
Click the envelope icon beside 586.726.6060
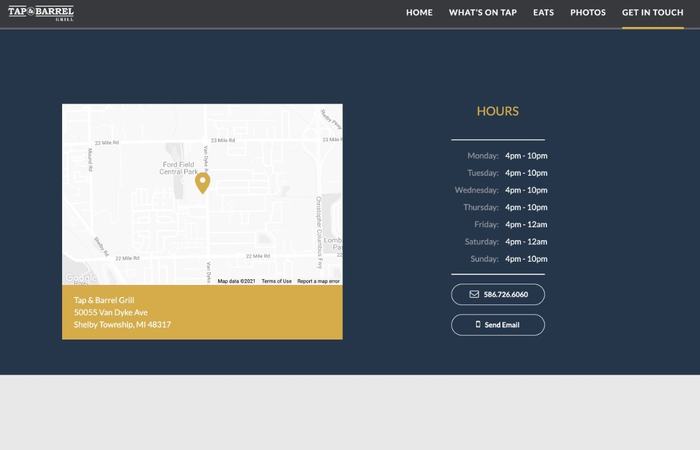tap(474, 294)
